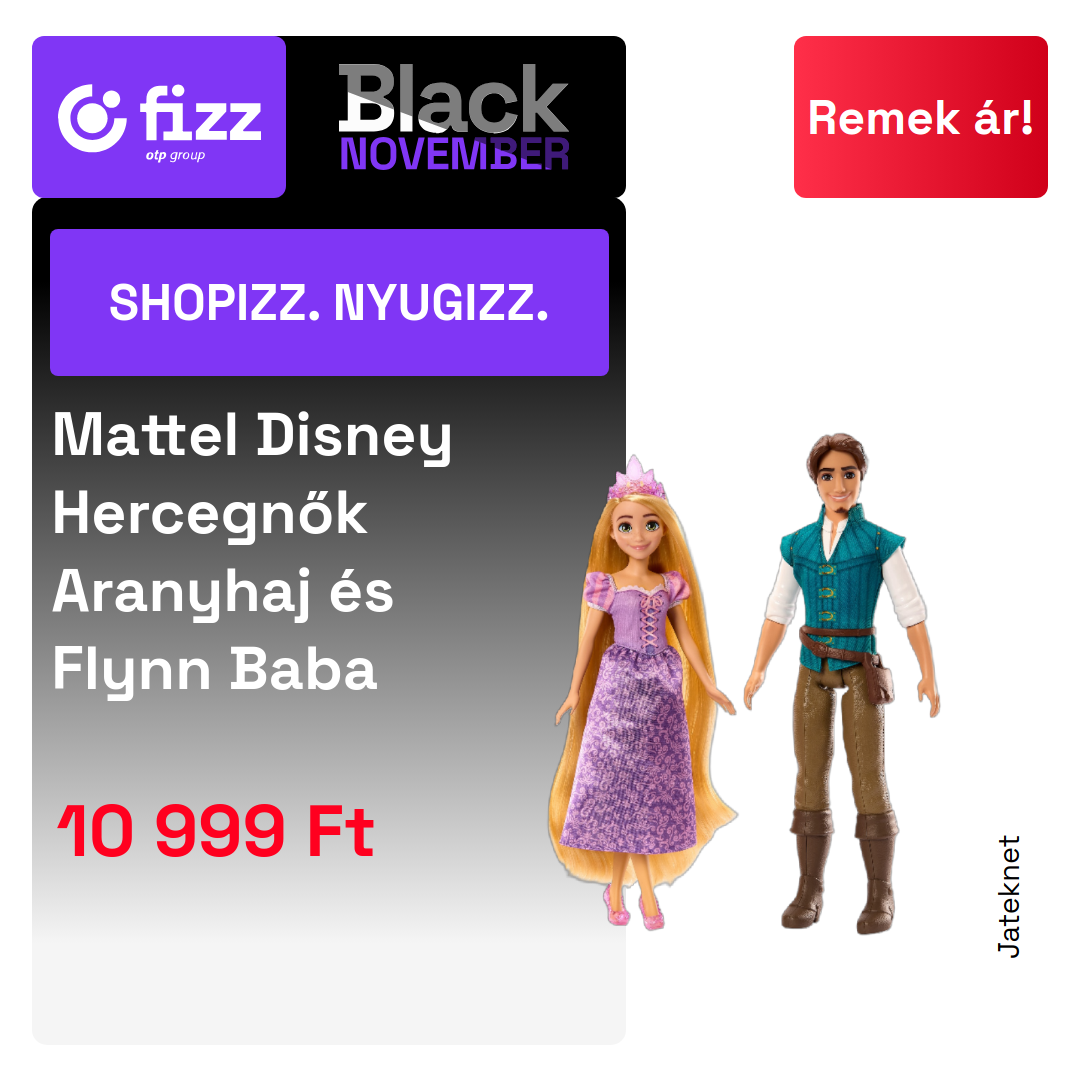This screenshot has width=1080, height=1080.
Task: Click the Black November logo
Action: 454,117
